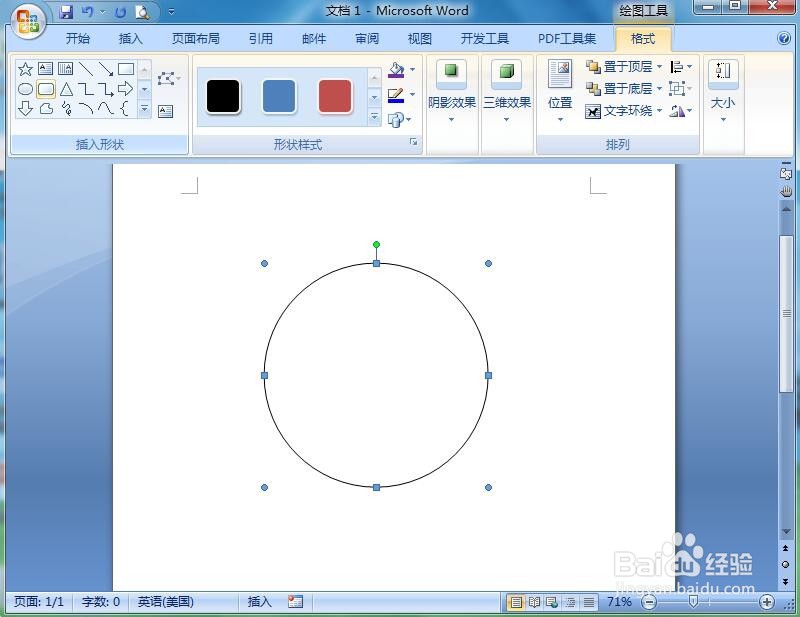Viewport: 800px width, 617px height.
Task: Select the left brace shape
Action: point(124,108)
